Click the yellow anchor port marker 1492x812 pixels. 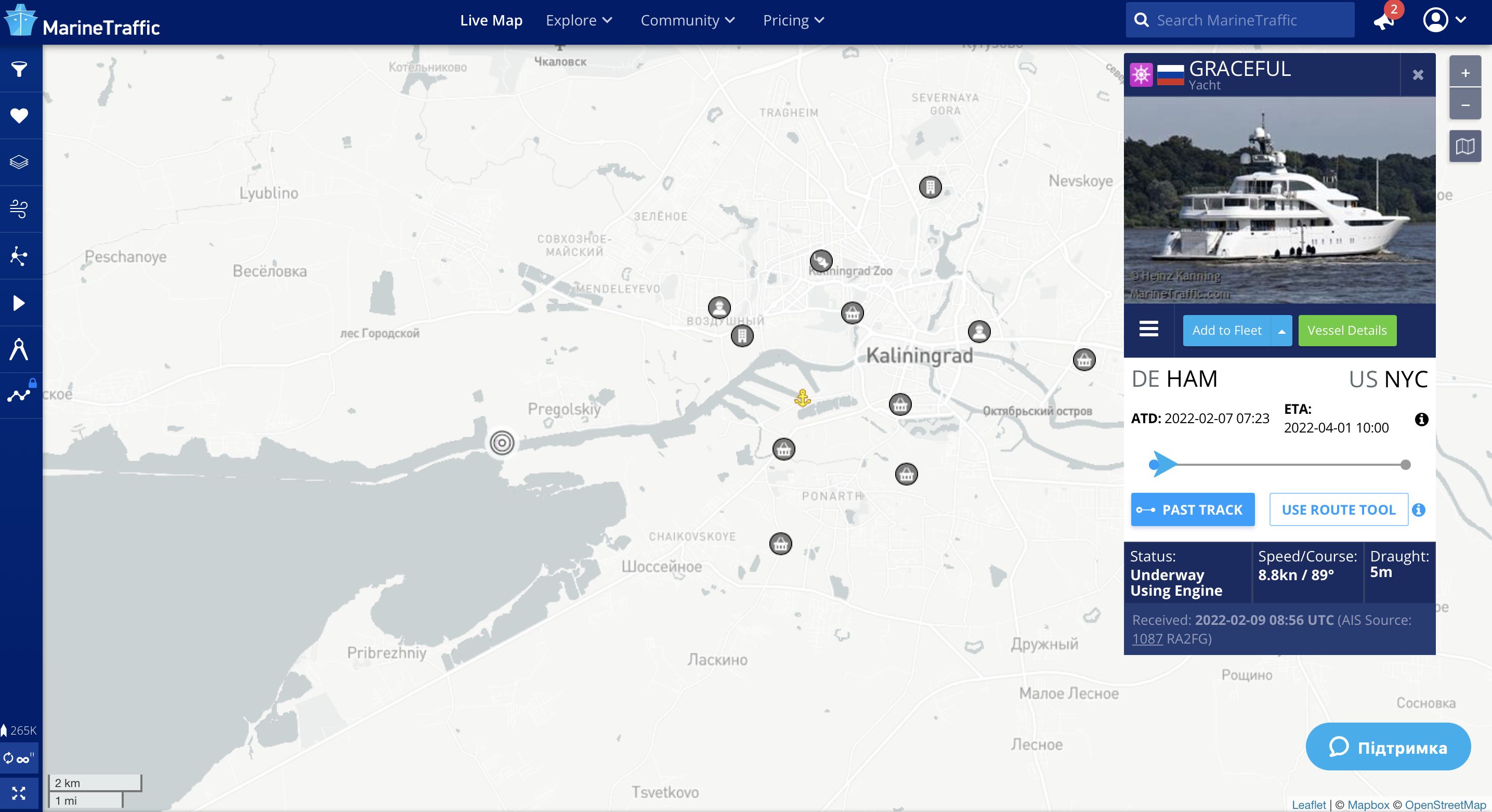coord(802,398)
